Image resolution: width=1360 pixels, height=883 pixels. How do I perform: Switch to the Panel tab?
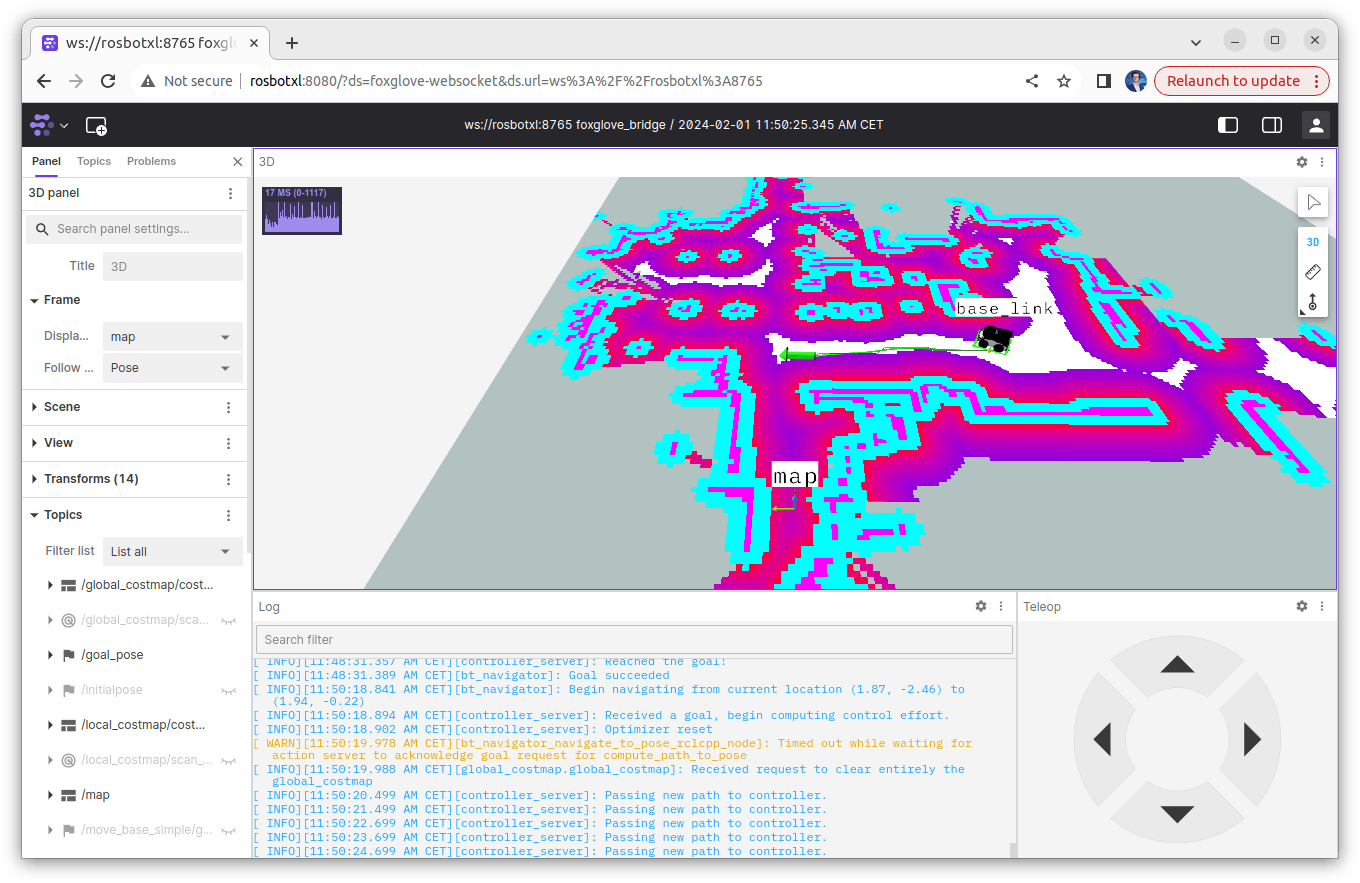click(46, 161)
